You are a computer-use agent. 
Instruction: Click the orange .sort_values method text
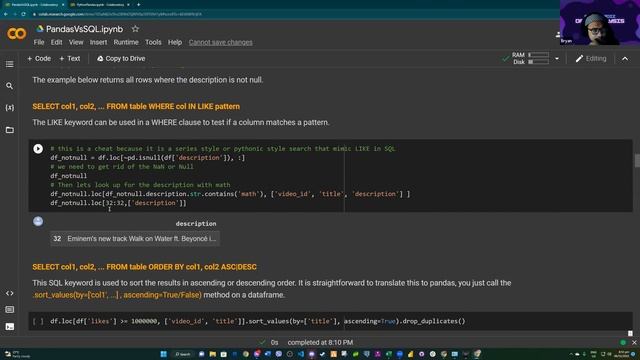[117, 295]
